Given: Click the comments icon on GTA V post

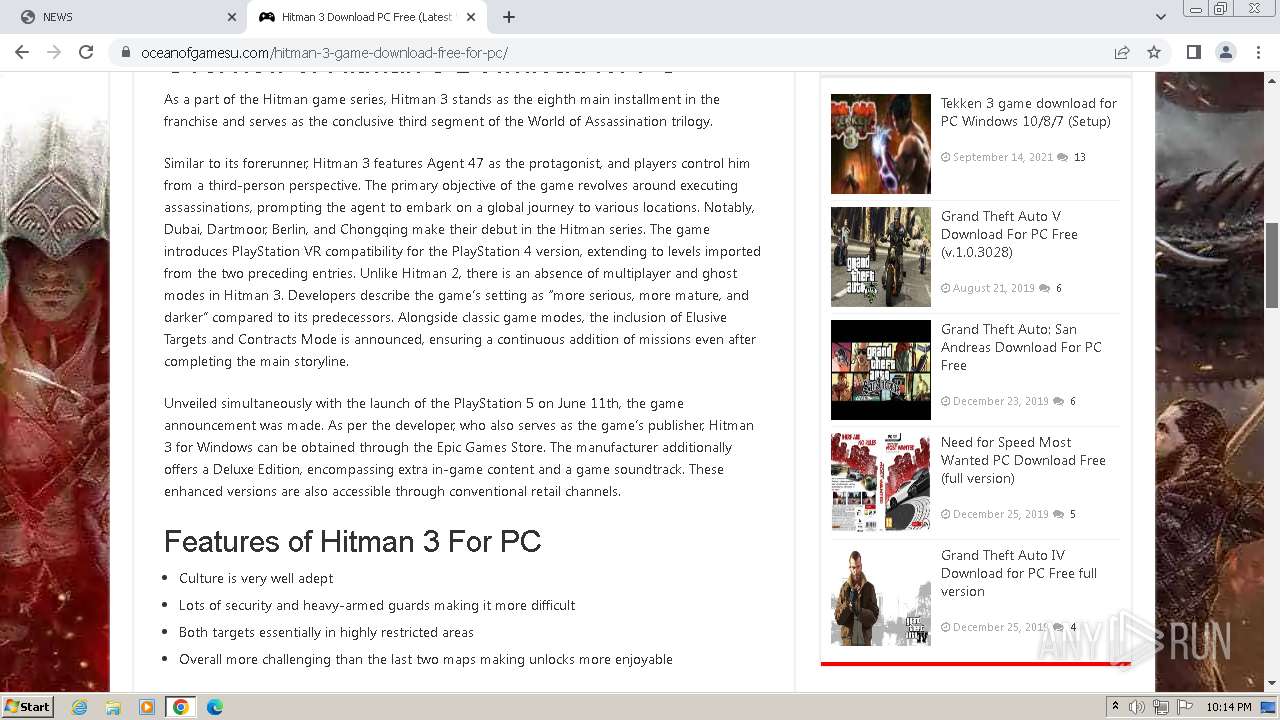Looking at the screenshot, I should pyautogui.click(x=1044, y=289).
